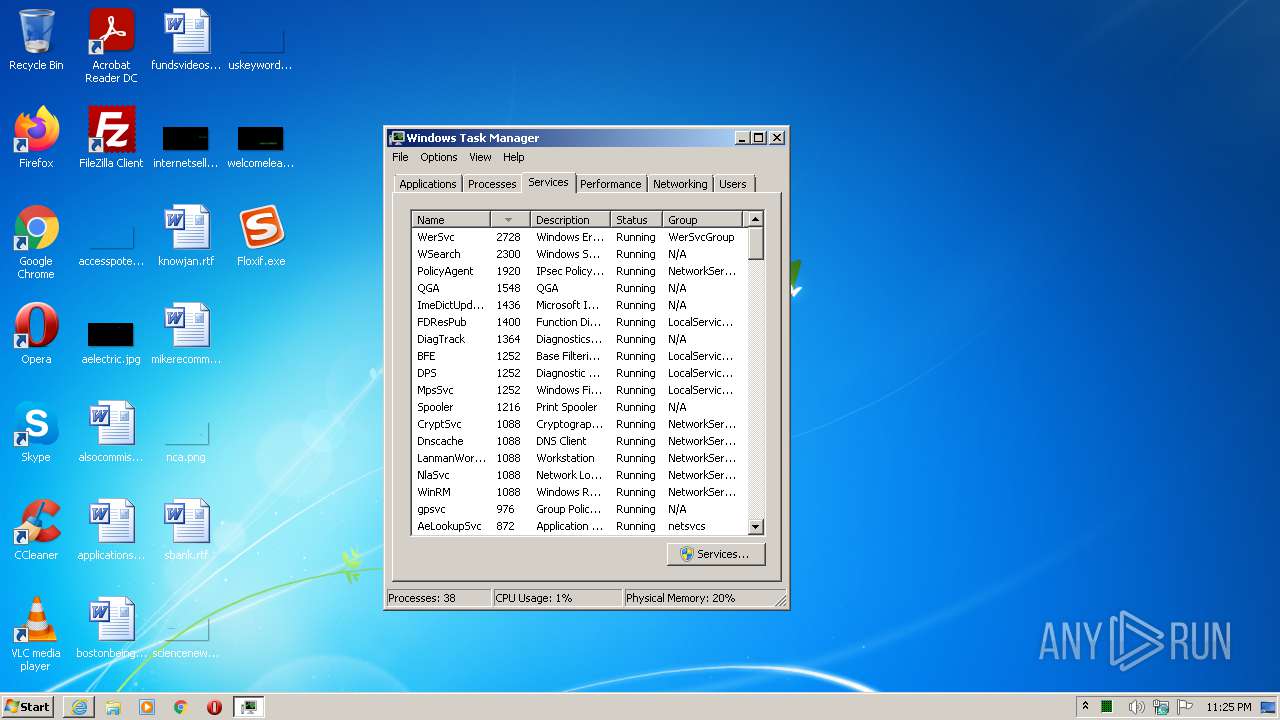Sort services by Status column header
This screenshot has width=1280, height=720.
(x=636, y=220)
